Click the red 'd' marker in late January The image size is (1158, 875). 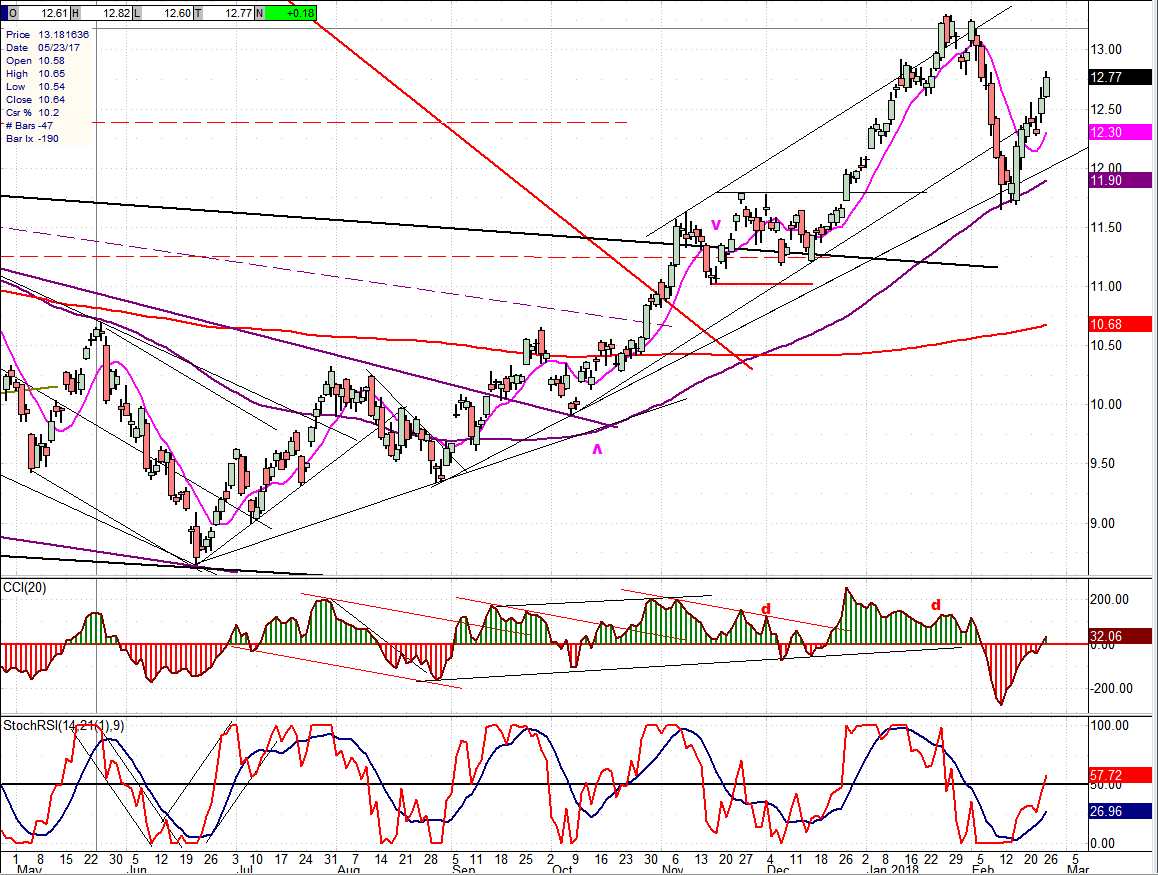(x=936, y=605)
